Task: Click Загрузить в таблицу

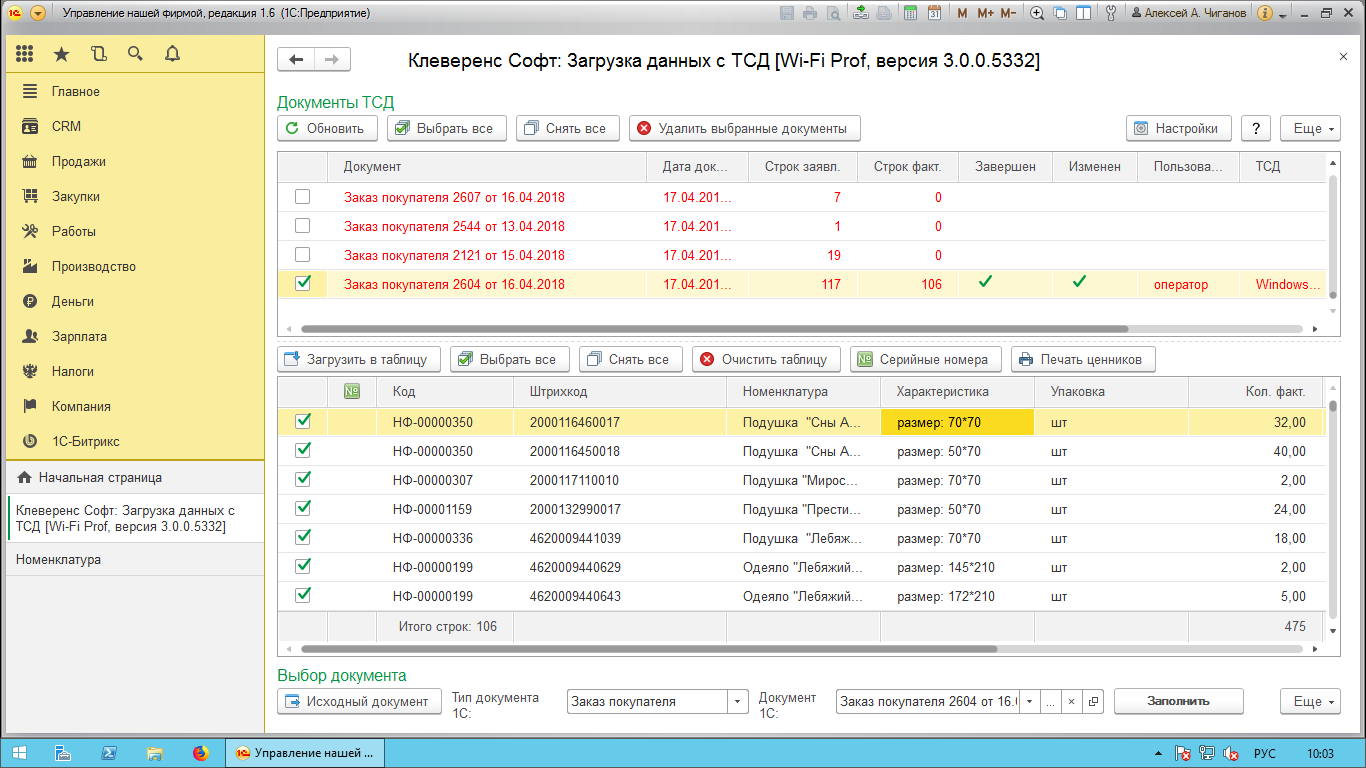Action: point(358,359)
